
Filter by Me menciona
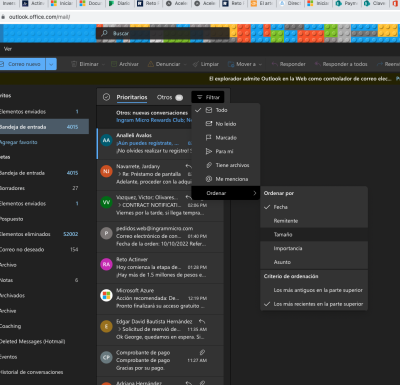(x=226, y=179)
